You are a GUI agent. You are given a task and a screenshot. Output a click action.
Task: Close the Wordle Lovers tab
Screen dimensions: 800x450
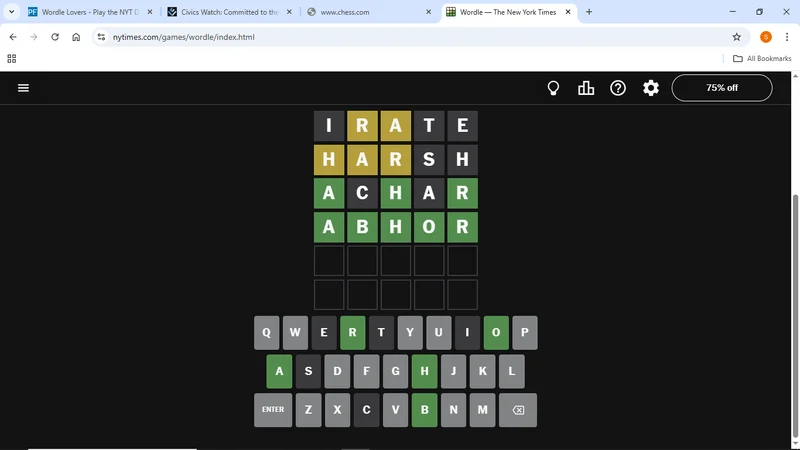click(150, 12)
